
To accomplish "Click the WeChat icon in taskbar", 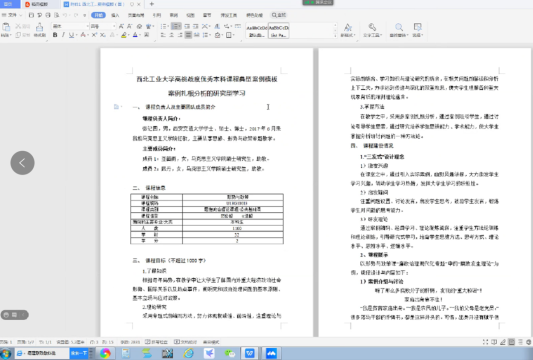I will pos(230,353).
